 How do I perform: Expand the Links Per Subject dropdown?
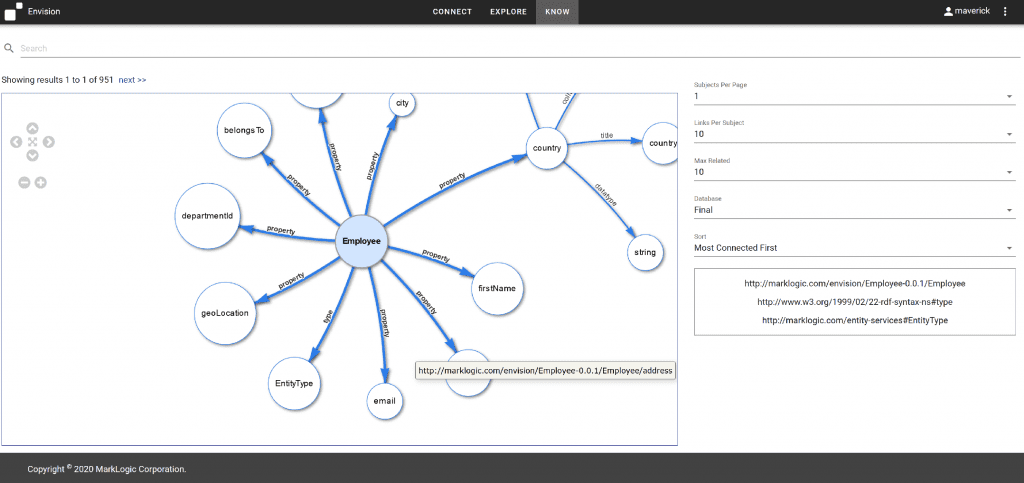point(854,134)
